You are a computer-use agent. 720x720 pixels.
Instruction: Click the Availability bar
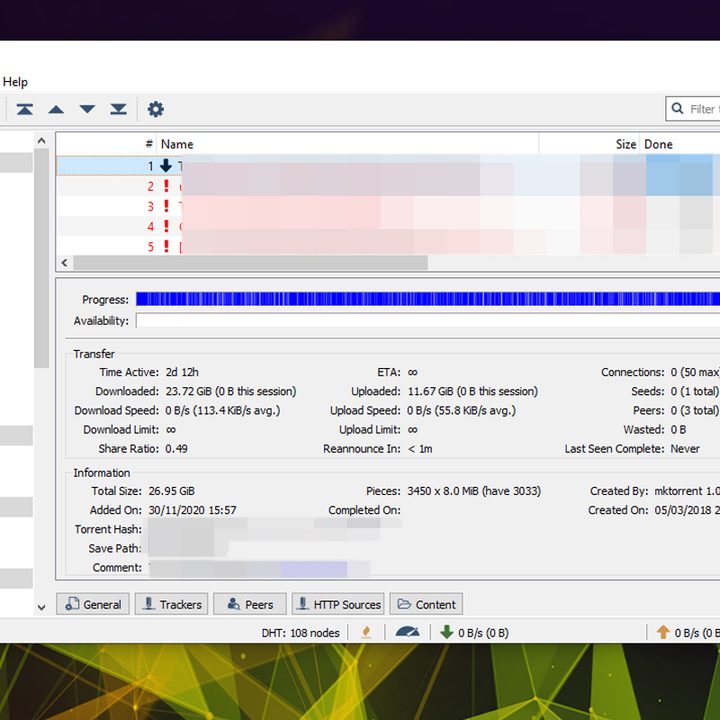(x=428, y=320)
